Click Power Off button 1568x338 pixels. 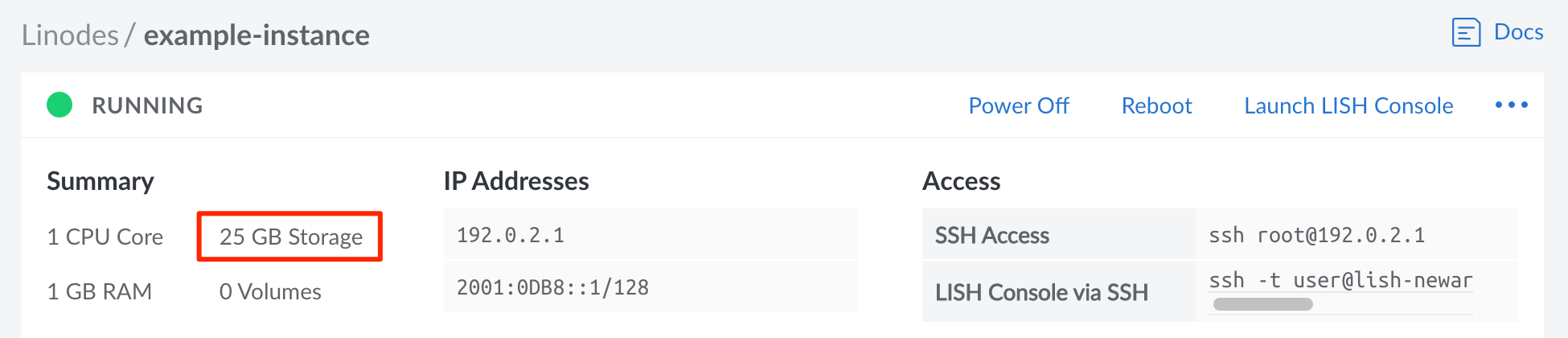[x=1018, y=105]
